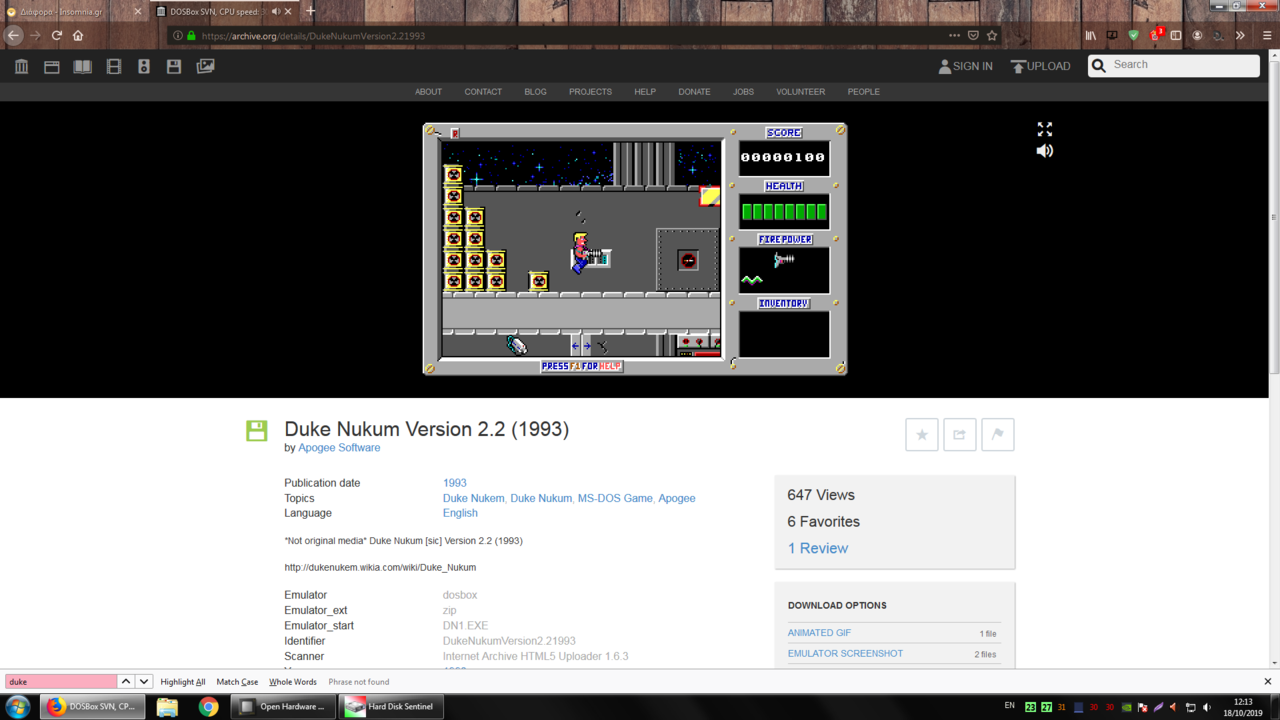Toggle Highlight All in find bar
The height and width of the screenshot is (720, 1280).
click(183, 682)
